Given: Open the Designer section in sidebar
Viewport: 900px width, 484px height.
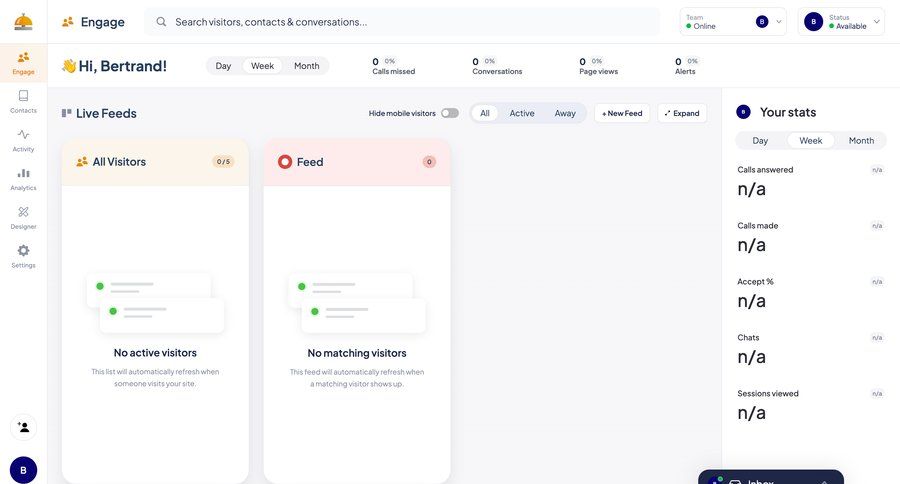Looking at the screenshot, I should pos(24,218).
